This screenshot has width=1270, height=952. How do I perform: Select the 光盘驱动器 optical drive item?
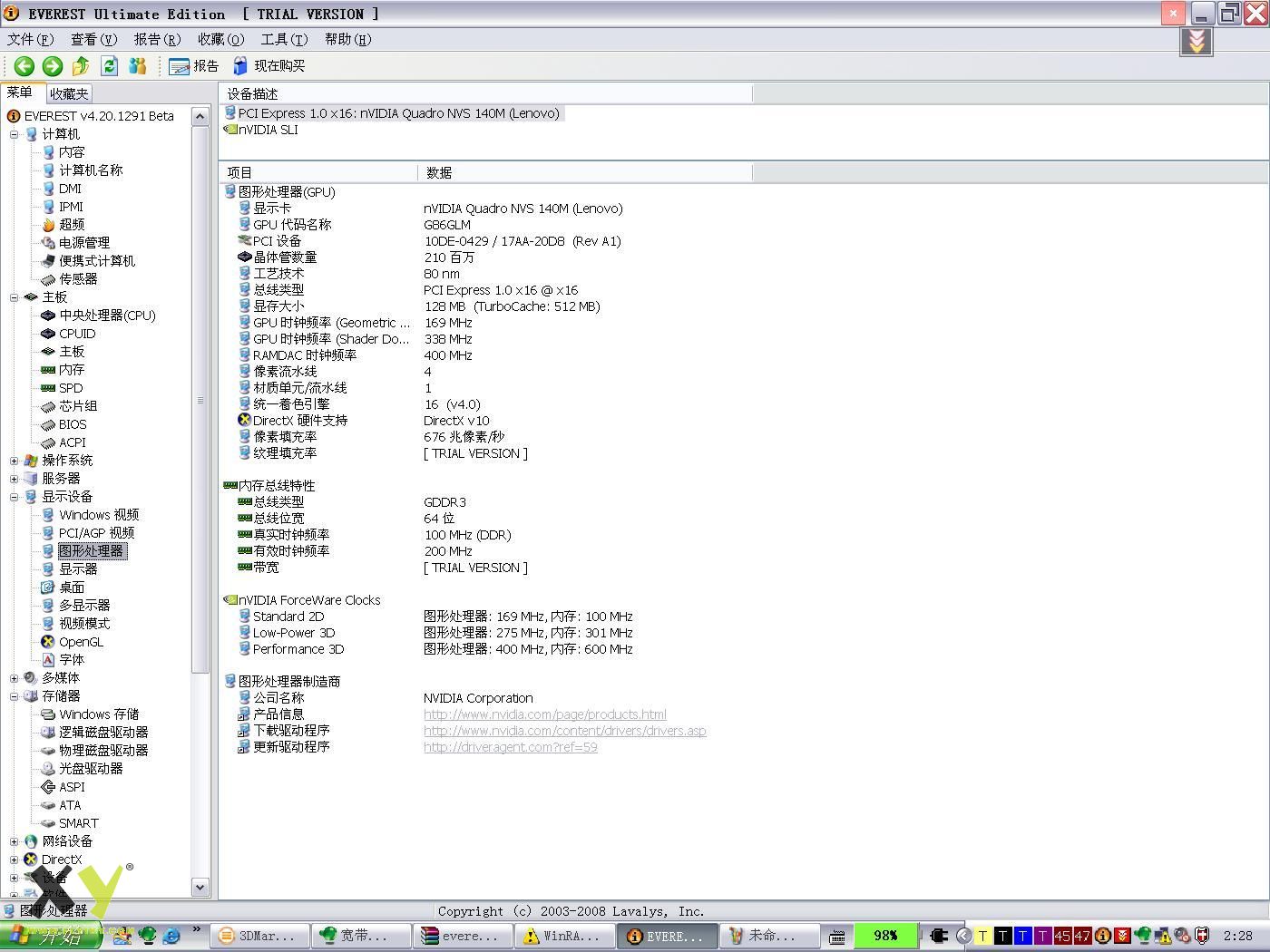click(91, 769)
